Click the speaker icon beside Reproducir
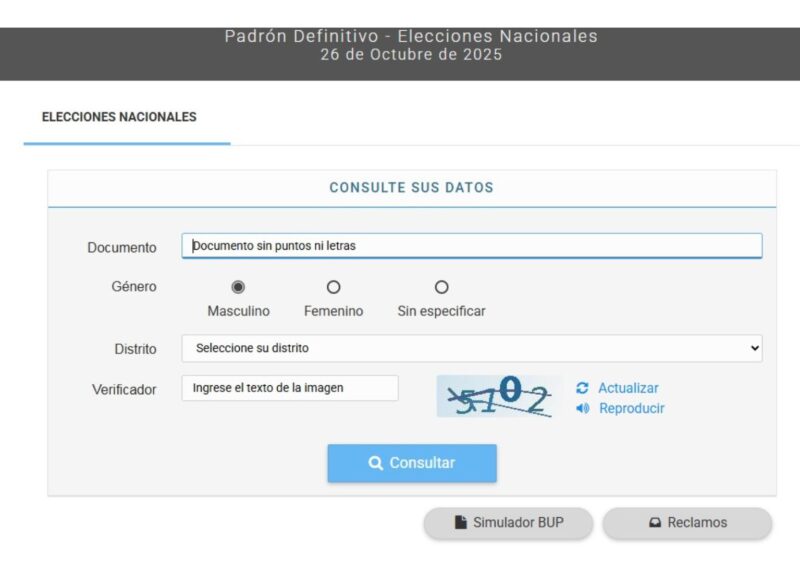This screenshot has height=585, width=800. coord(582,408)
